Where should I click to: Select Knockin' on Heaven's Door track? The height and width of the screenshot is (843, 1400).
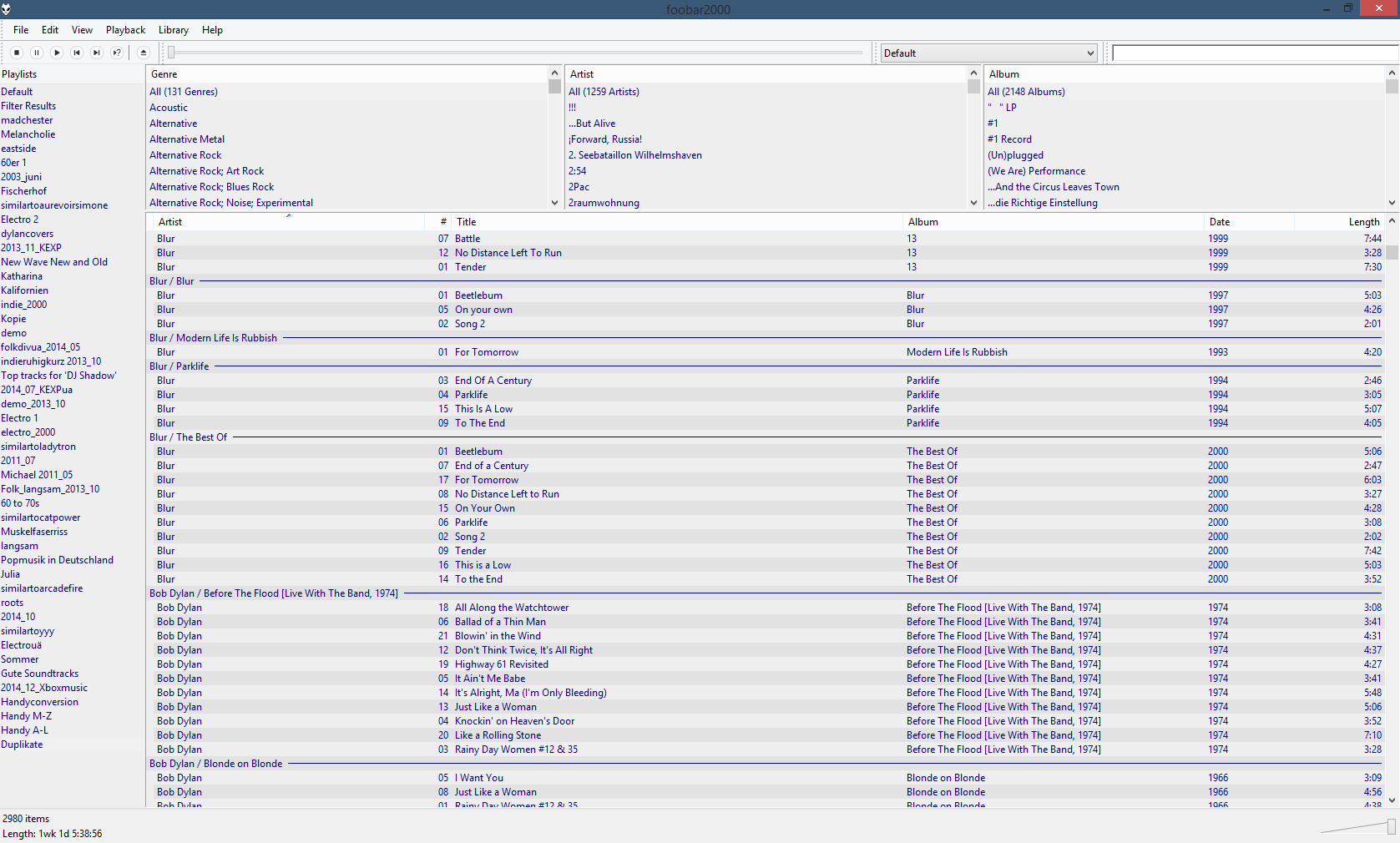click(x=766, y=721)
